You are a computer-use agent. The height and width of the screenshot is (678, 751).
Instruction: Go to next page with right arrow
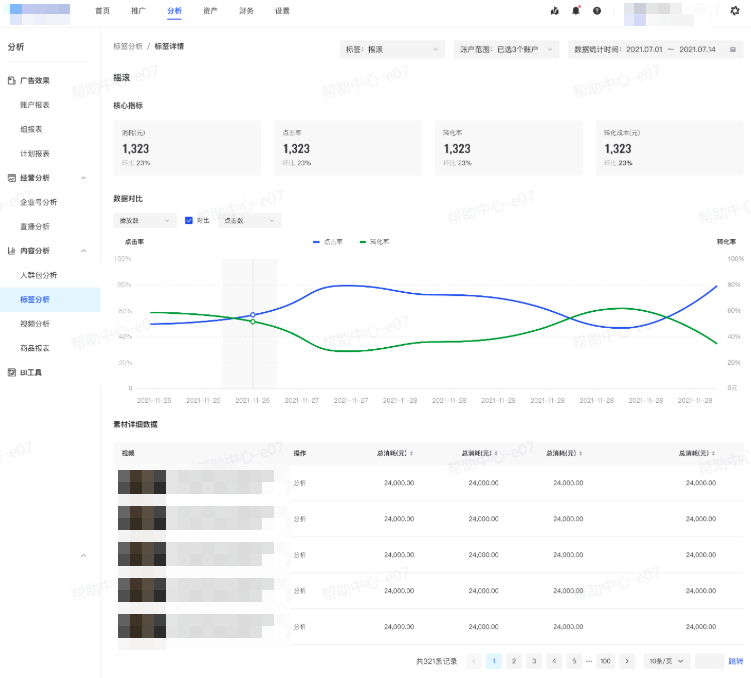[627, 661]
